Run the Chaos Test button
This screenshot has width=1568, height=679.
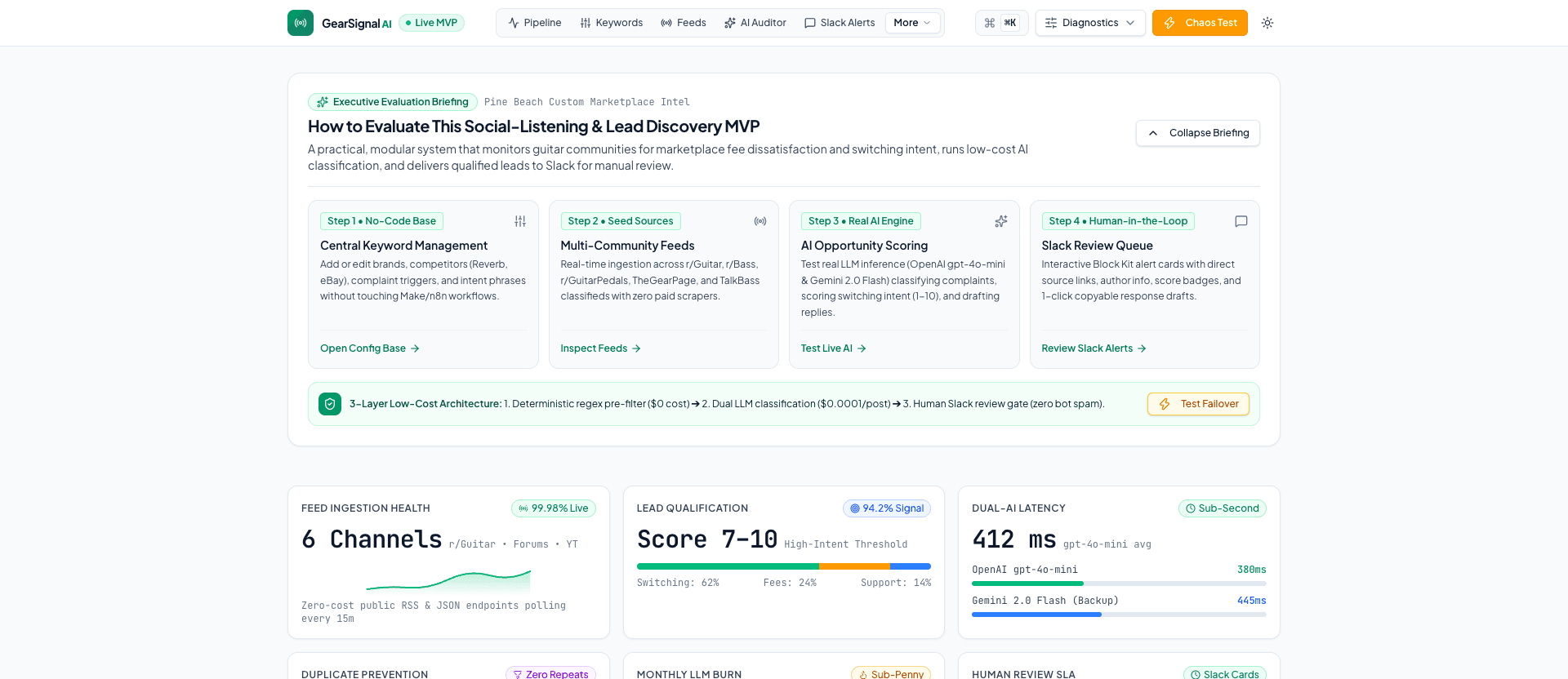1200,23
